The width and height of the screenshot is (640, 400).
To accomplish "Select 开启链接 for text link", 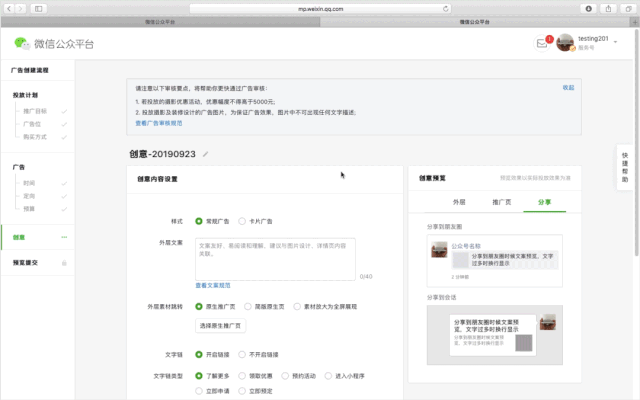I will pos(199,354).
